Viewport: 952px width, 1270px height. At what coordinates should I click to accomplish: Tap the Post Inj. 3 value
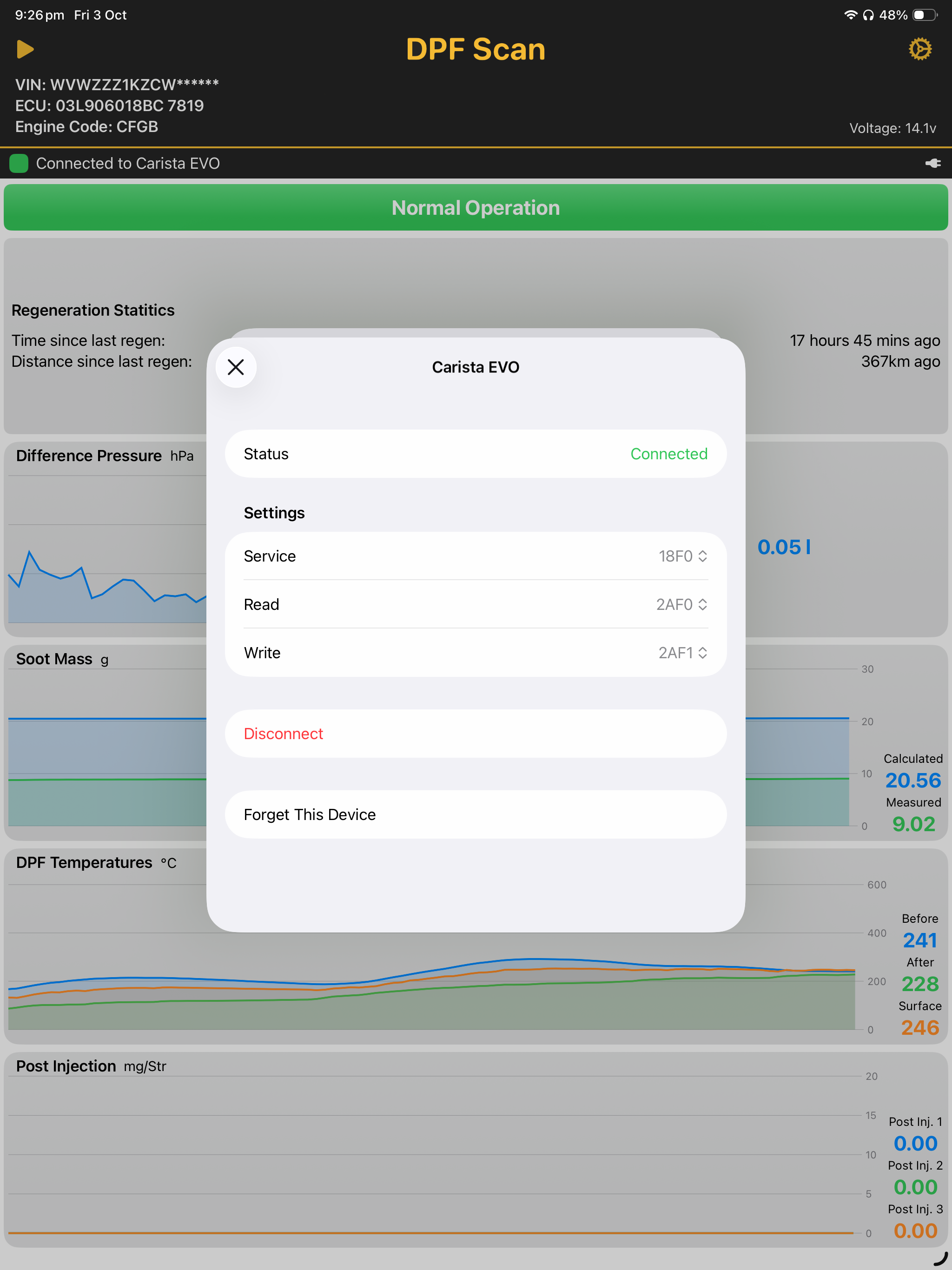point(915,1231)
